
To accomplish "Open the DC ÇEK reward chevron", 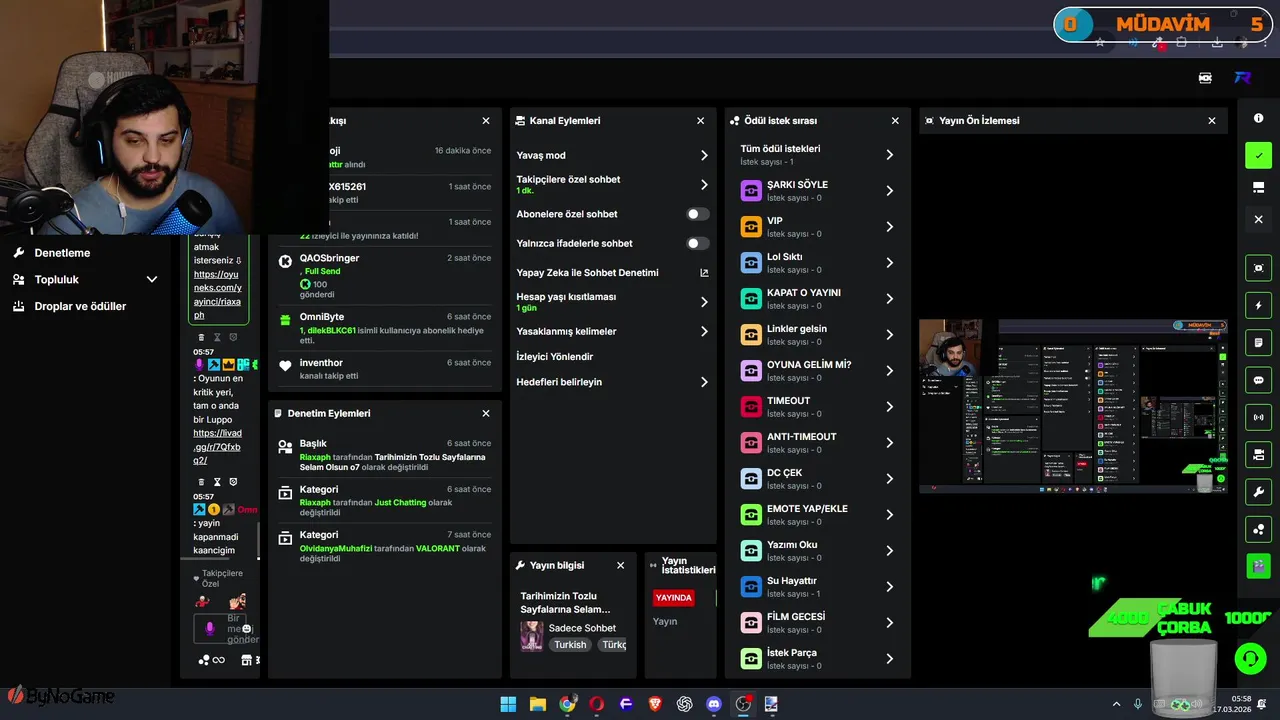I will point(889,479).
